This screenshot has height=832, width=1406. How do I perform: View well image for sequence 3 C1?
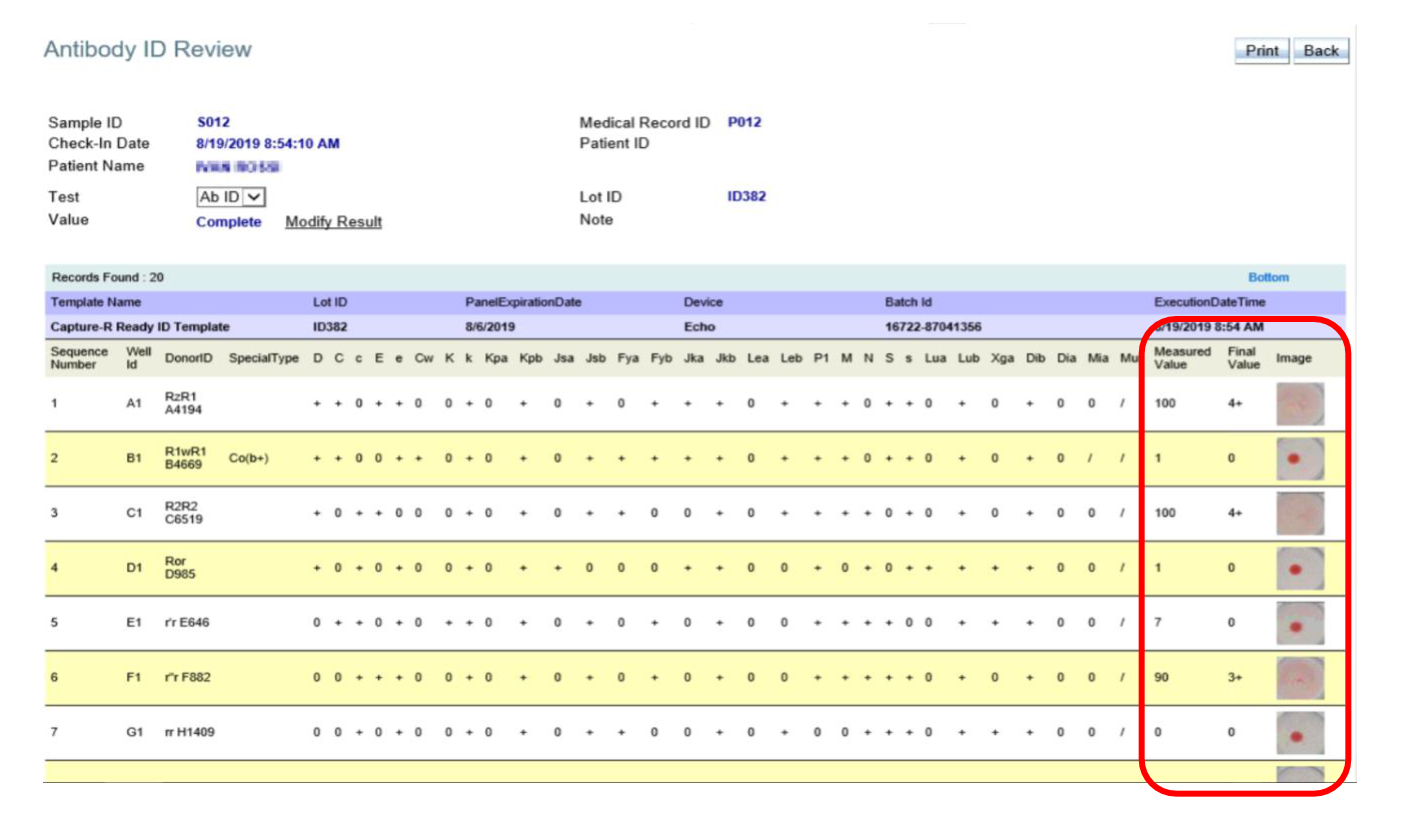1300,513
